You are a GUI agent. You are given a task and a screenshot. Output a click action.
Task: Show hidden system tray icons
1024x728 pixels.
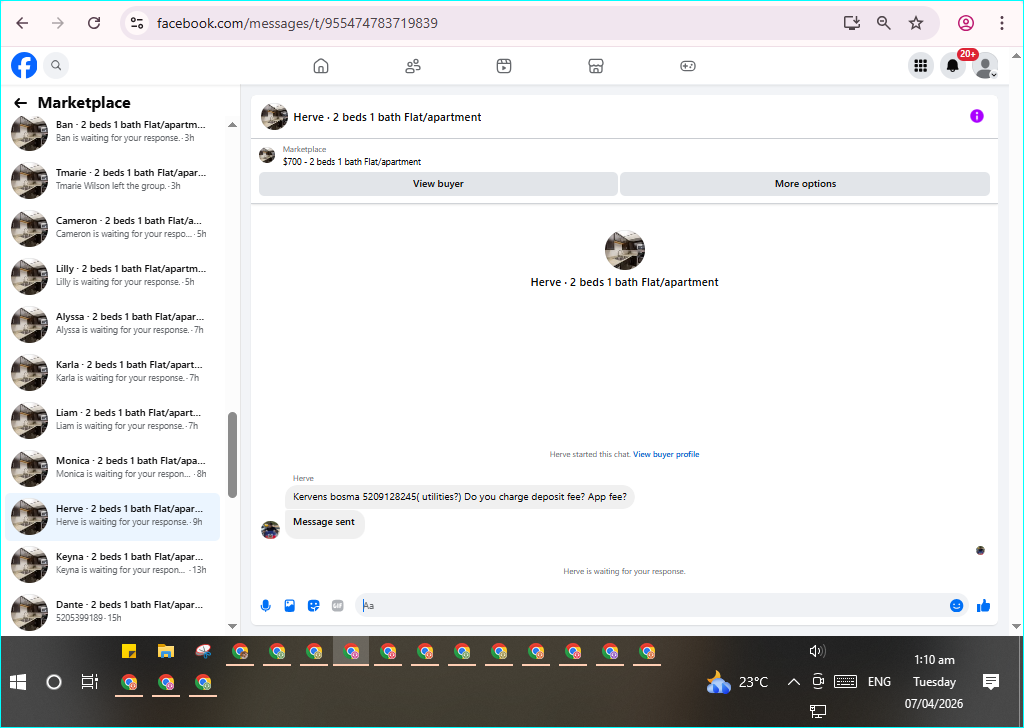(x=793, y=682)
